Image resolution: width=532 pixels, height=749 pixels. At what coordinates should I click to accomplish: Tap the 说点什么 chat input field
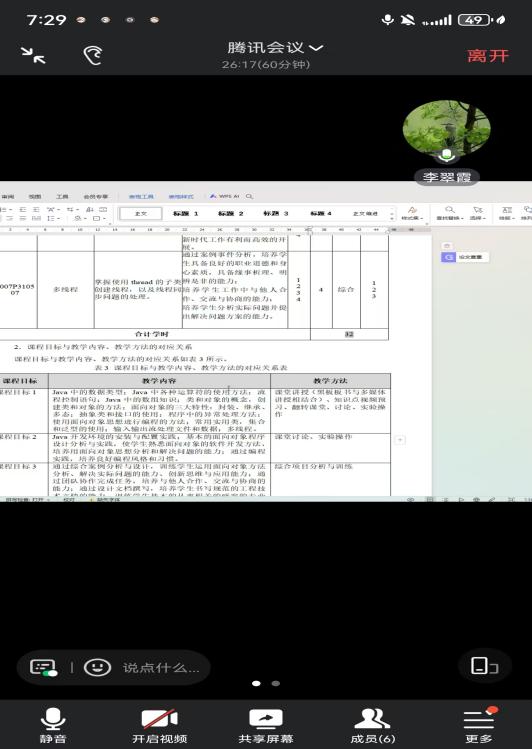(161, 667)
